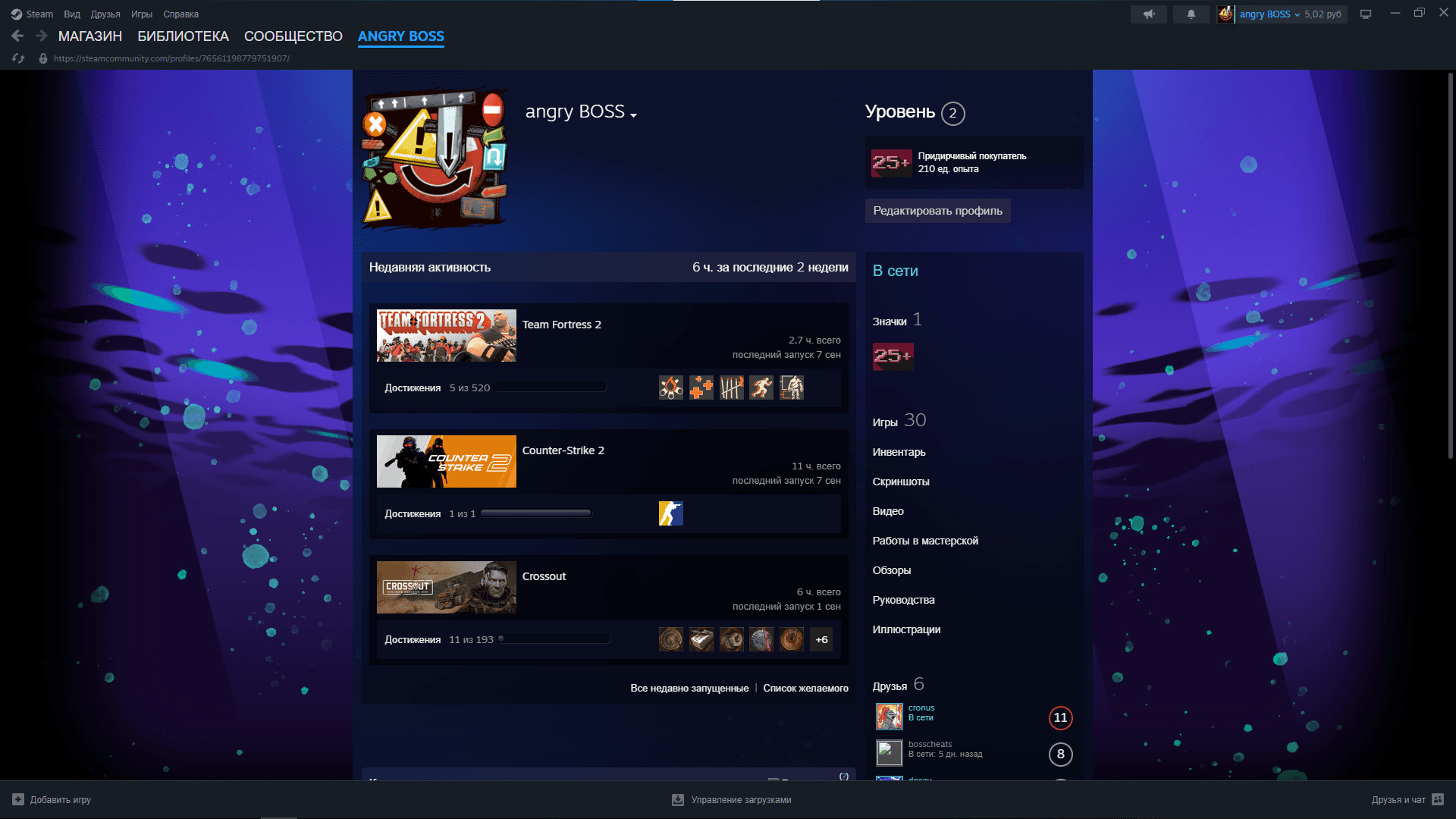Open the Список желаемого link
The width and height of the screenshot is (1456, 819).
805,689
